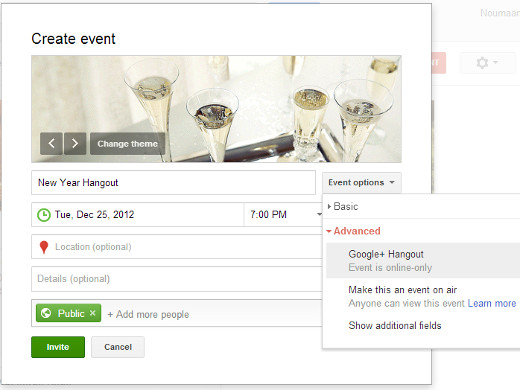The width and height of the screenshot is (520, 390).
Task: Open the Learn more link
Action: point(492,303)
